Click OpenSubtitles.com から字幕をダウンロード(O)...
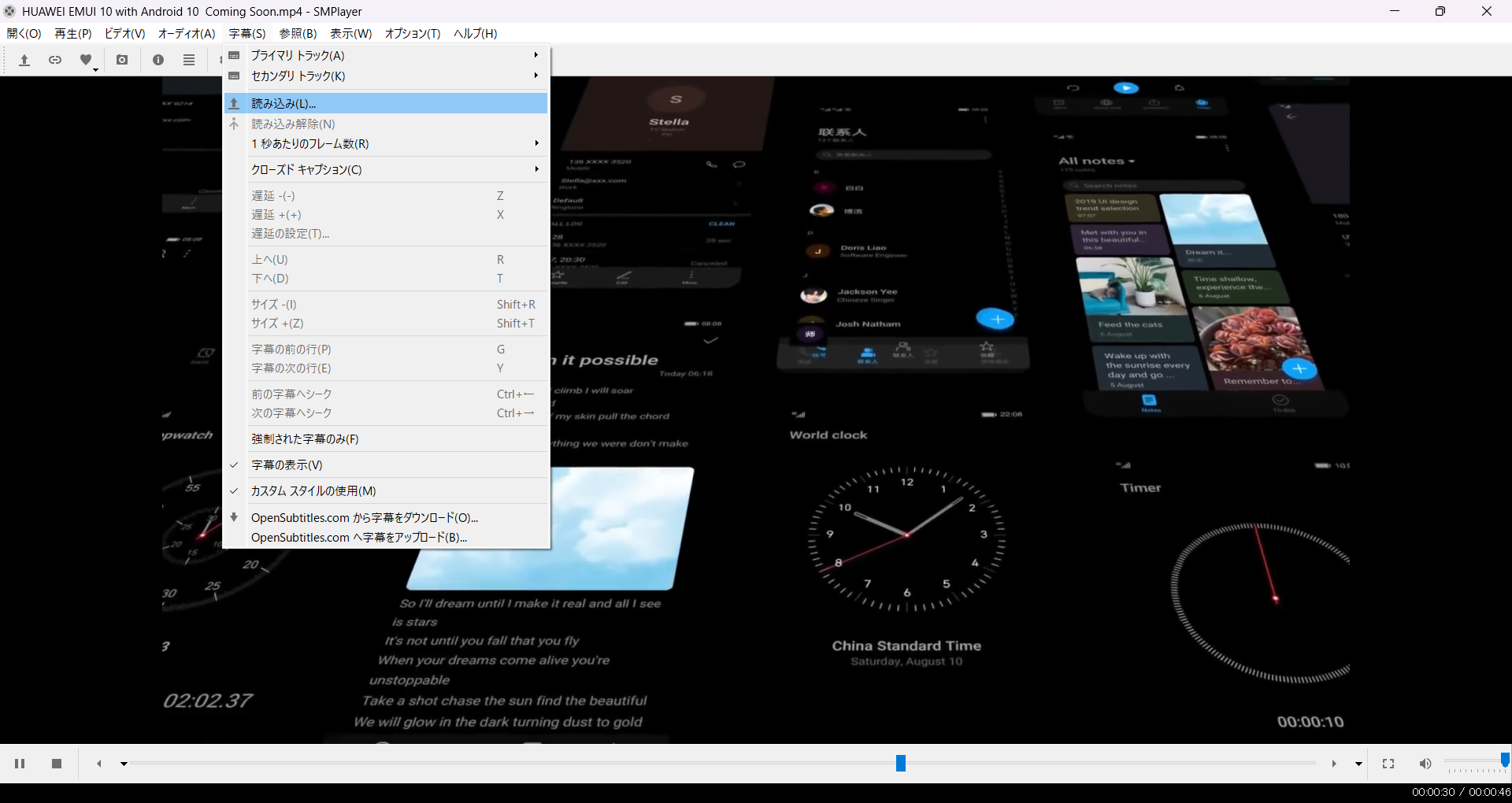1512x803 pixels. click(365, 518)
